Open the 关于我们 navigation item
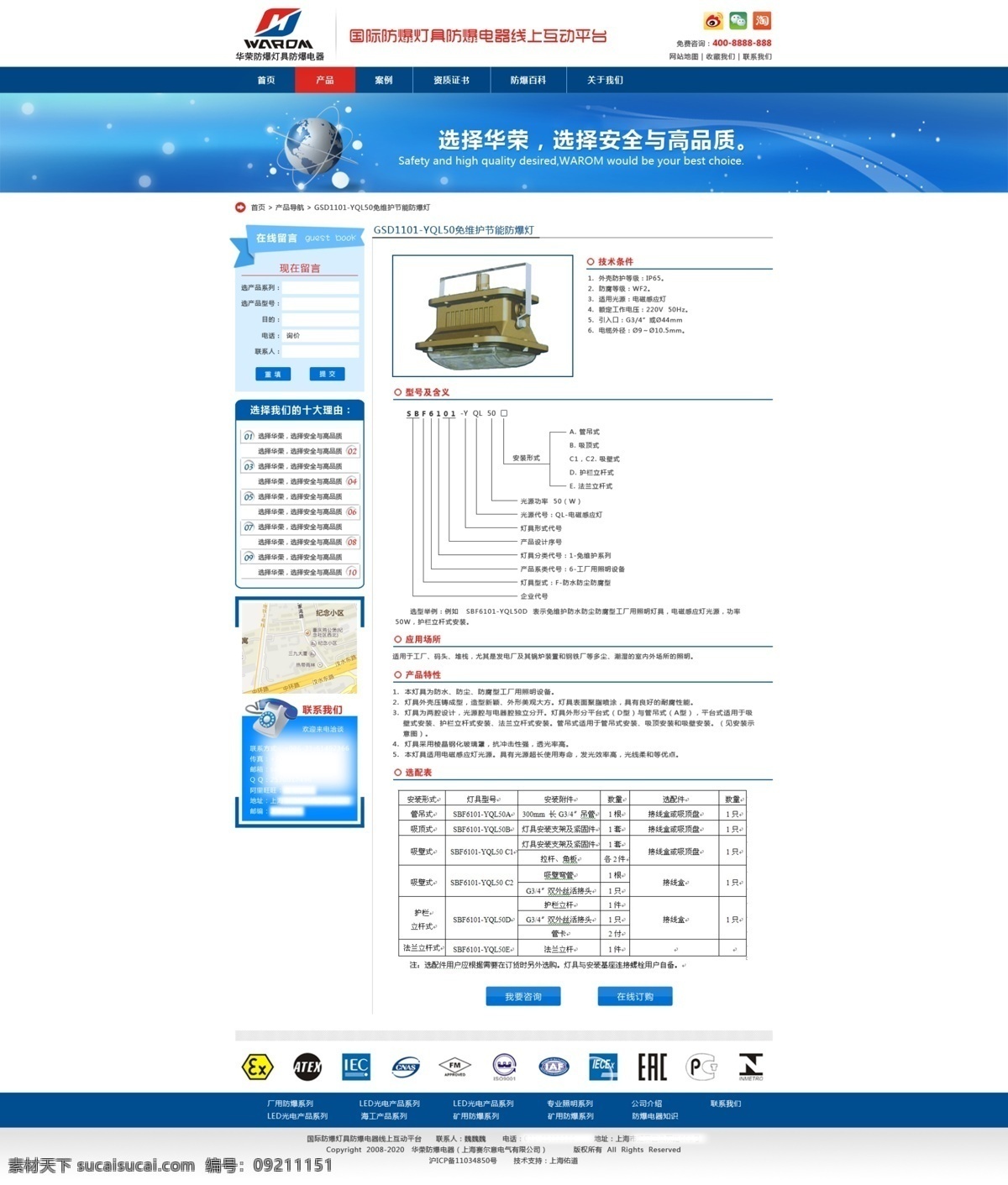The width and height of the screenshot is (1008, 1185). 605,81
